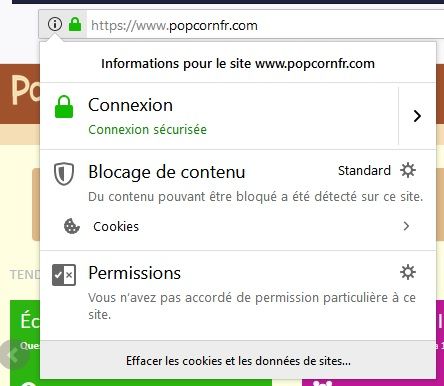Click the green lock icon beside Connexion
The image size is (444, 386).
click(64, 107)
